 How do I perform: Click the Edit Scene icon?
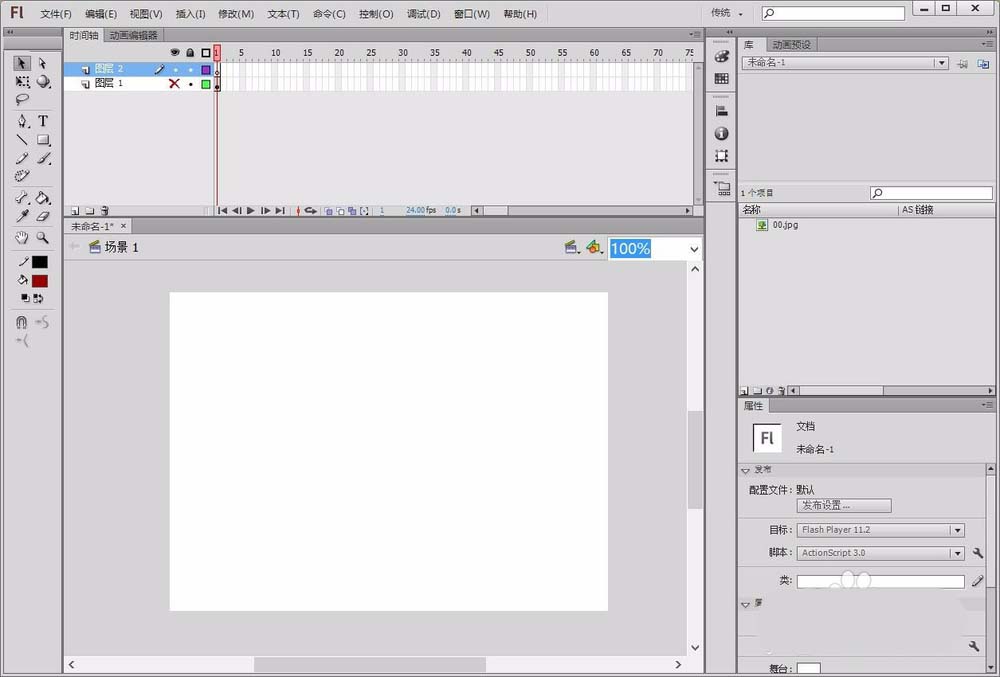(x=571, y=247)
